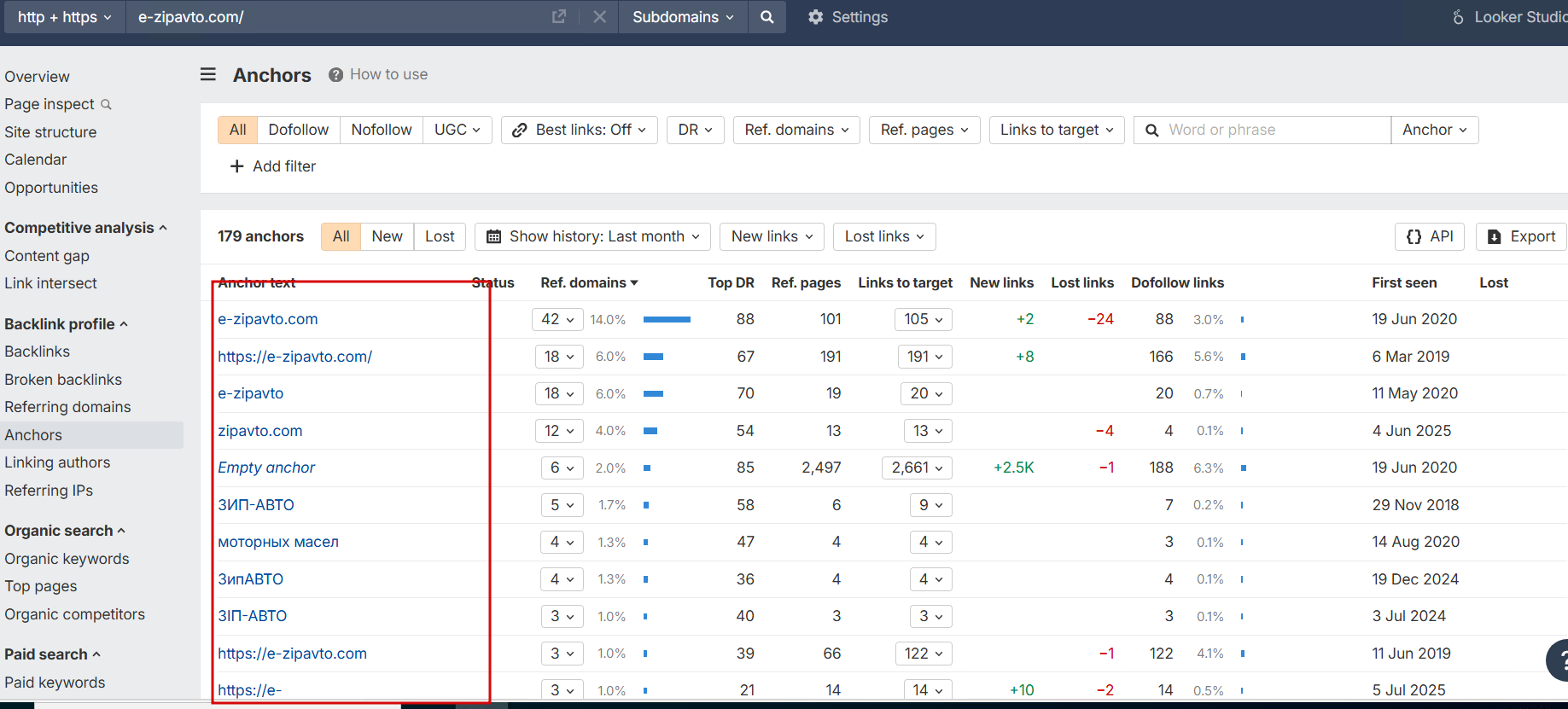This screenshot has height=709, width=1568.
Task: Open the моторных масел anchor link
Action: [x=278, y=542]
